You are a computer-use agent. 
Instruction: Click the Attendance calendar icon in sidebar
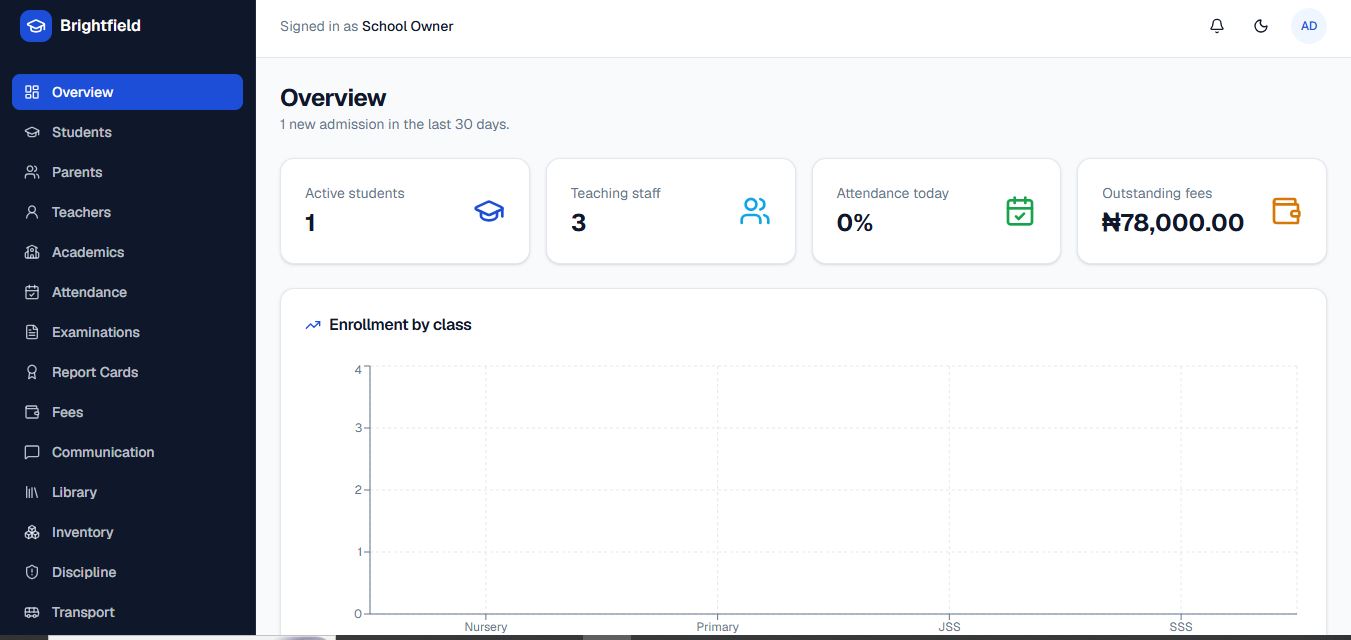32,292
